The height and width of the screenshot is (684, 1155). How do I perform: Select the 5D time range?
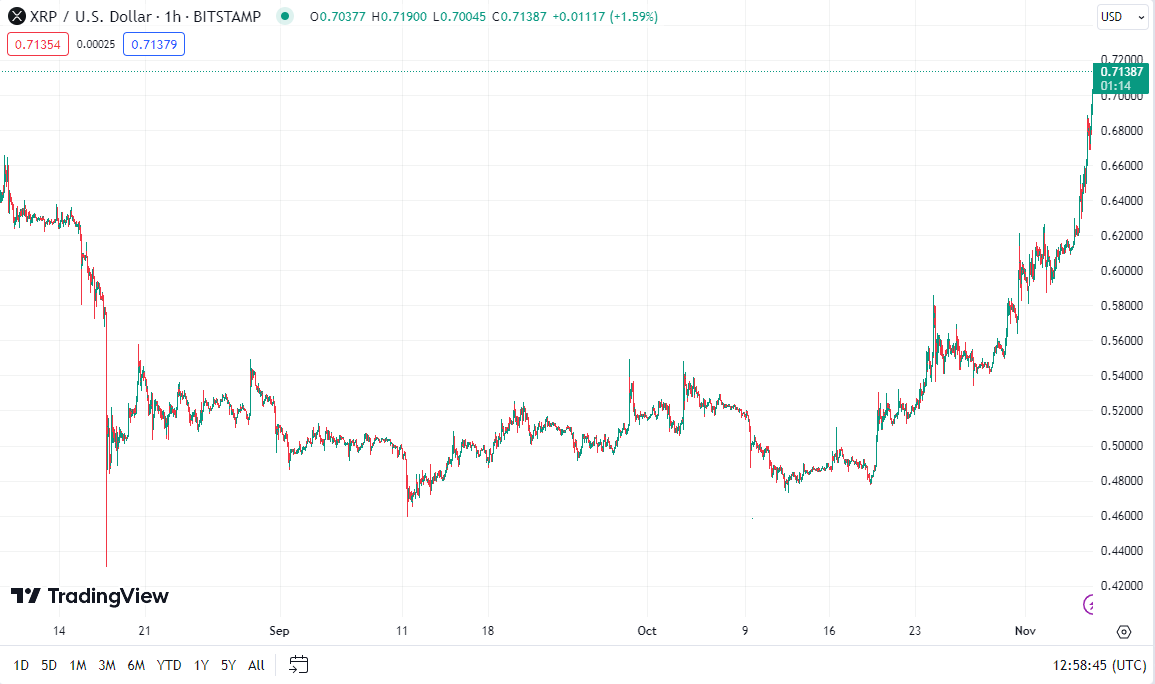(x=49, y=665)
